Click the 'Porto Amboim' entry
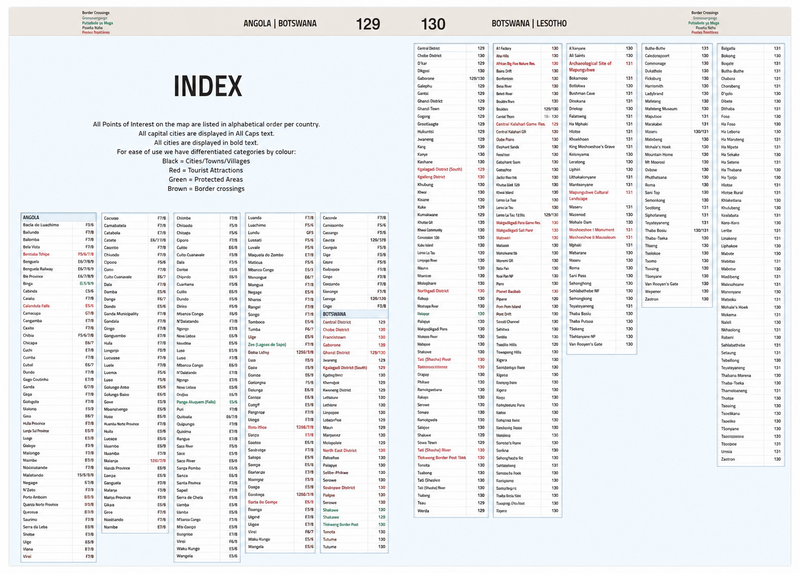 tap(35, 497)
